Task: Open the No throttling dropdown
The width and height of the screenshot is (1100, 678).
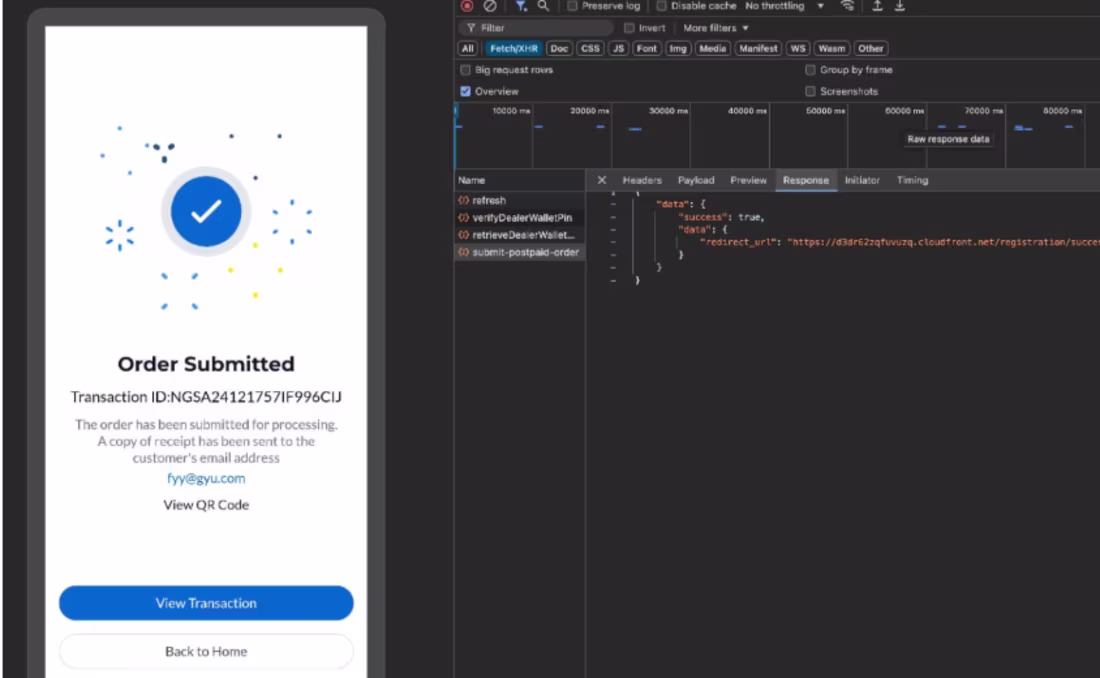Action: pos(784,6)
